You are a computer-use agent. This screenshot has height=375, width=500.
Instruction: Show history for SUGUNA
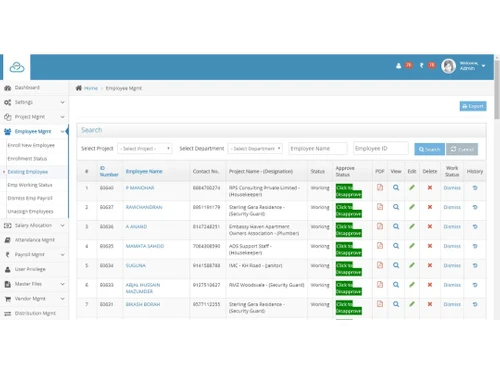pos(475,265)
